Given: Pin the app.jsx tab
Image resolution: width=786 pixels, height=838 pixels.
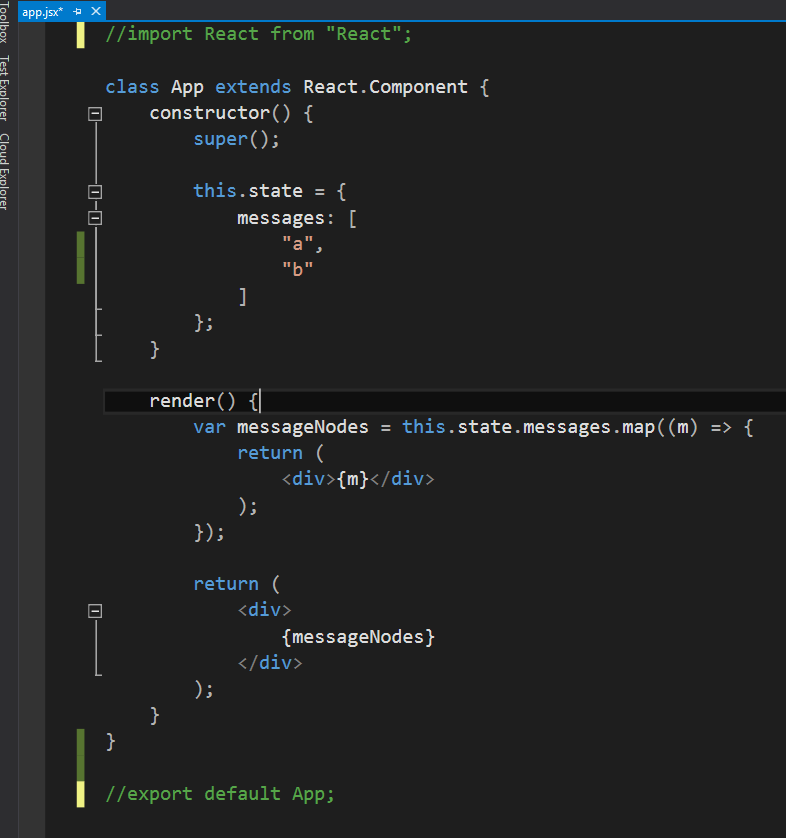Looking at the screenshot, I should click(x=77, y=11).
